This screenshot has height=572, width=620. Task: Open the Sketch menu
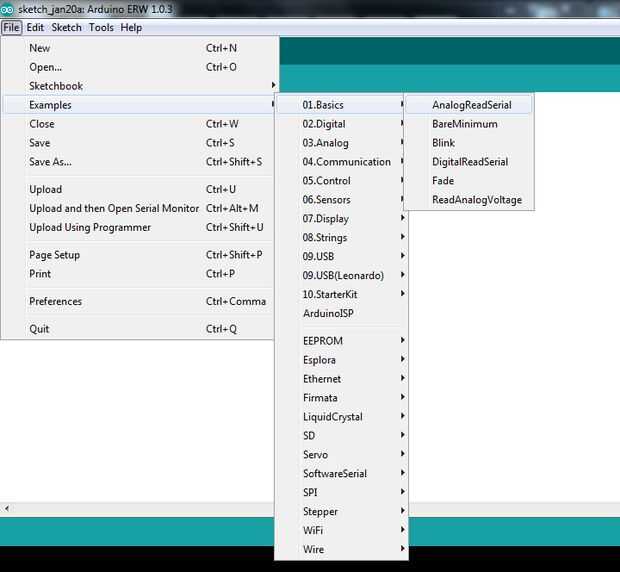pos(66,28)
